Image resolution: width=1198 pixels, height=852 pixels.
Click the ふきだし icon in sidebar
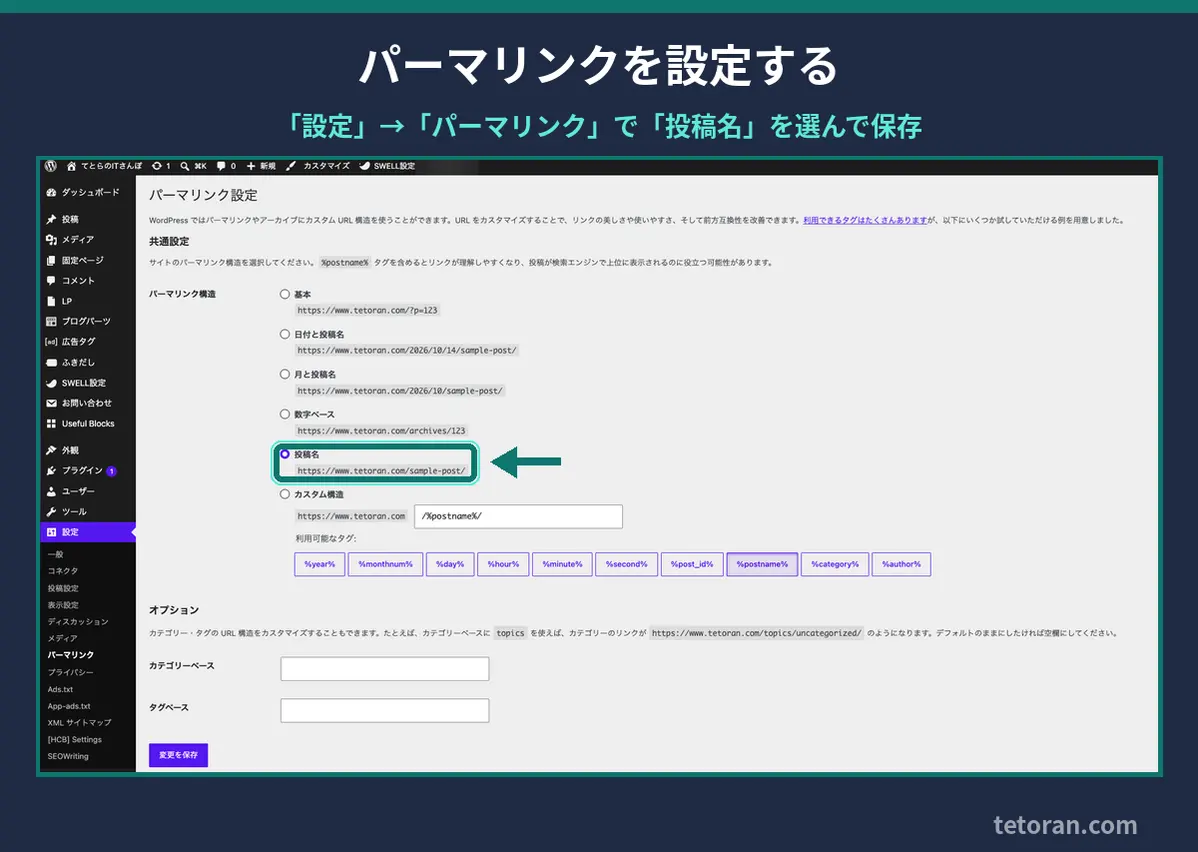pos(51,362)
